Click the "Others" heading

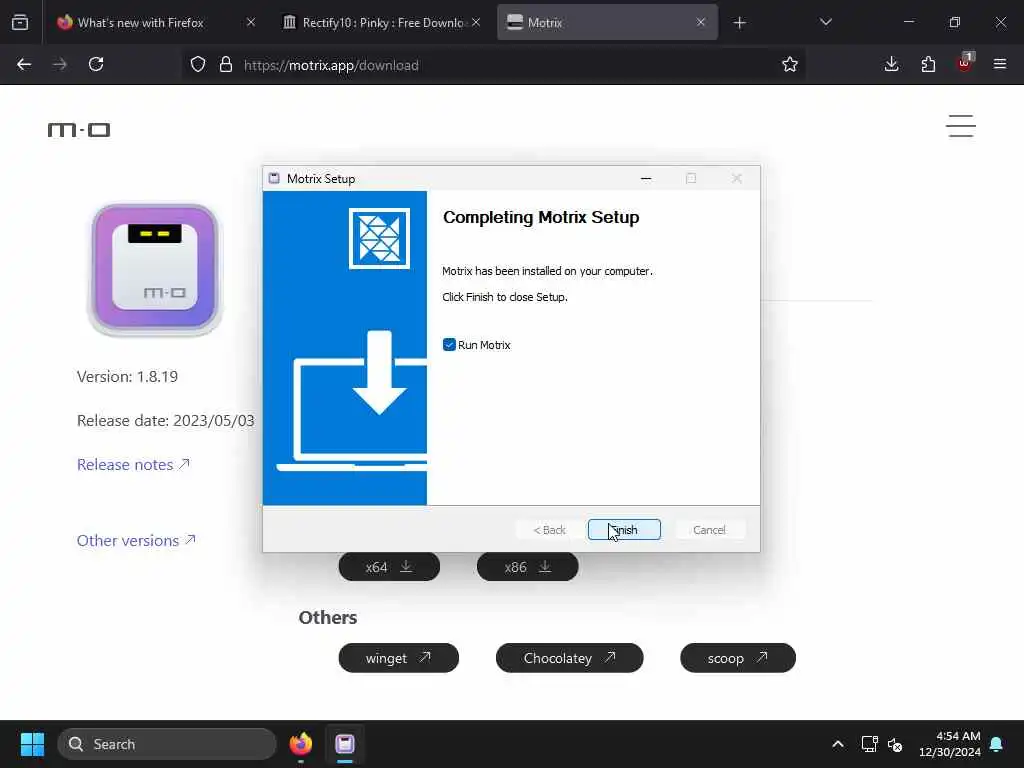(328, 617)
